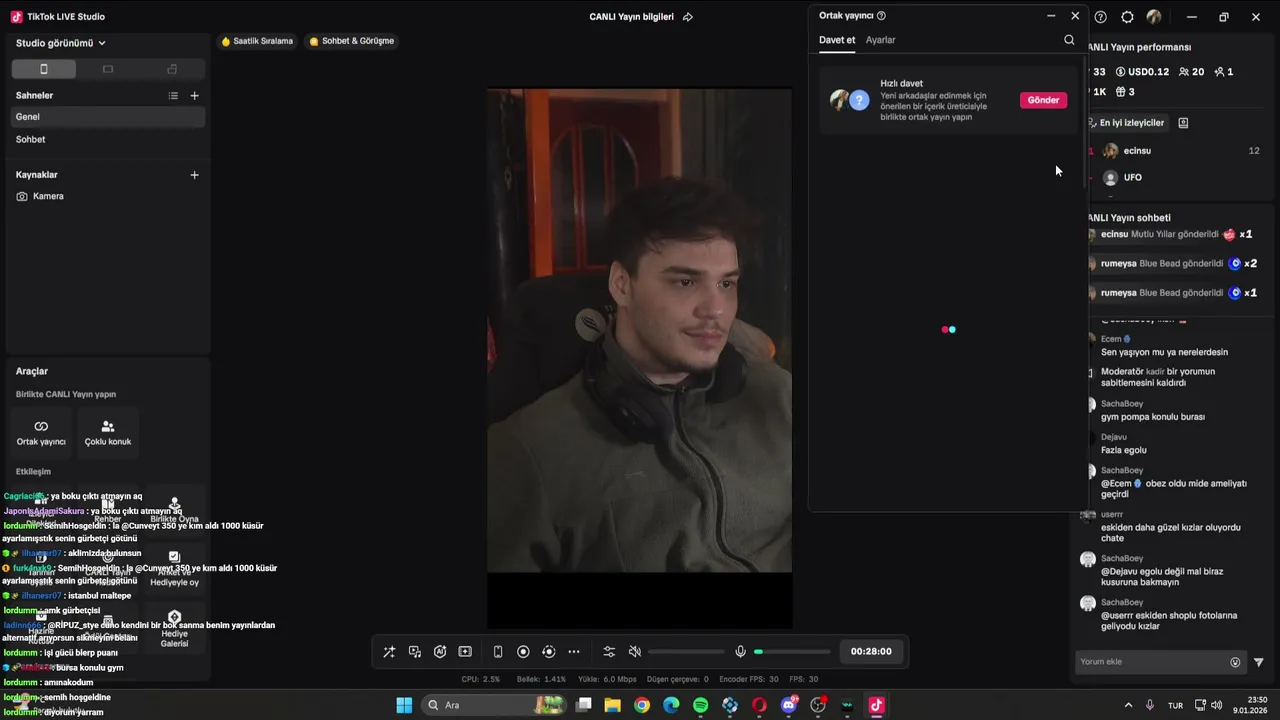This screenshot has width=1280, height=720.
Task: Open the help question mark icon in title bar
Action: (x=1101, y=17)
